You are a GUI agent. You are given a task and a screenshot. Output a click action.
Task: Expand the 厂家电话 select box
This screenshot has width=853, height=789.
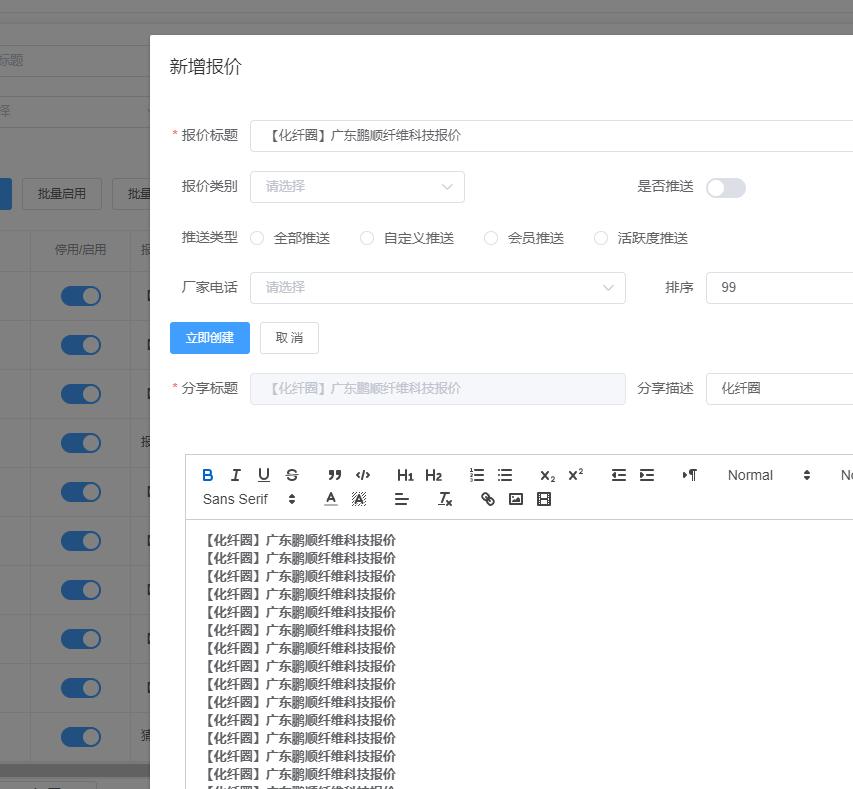coord(437,288)
